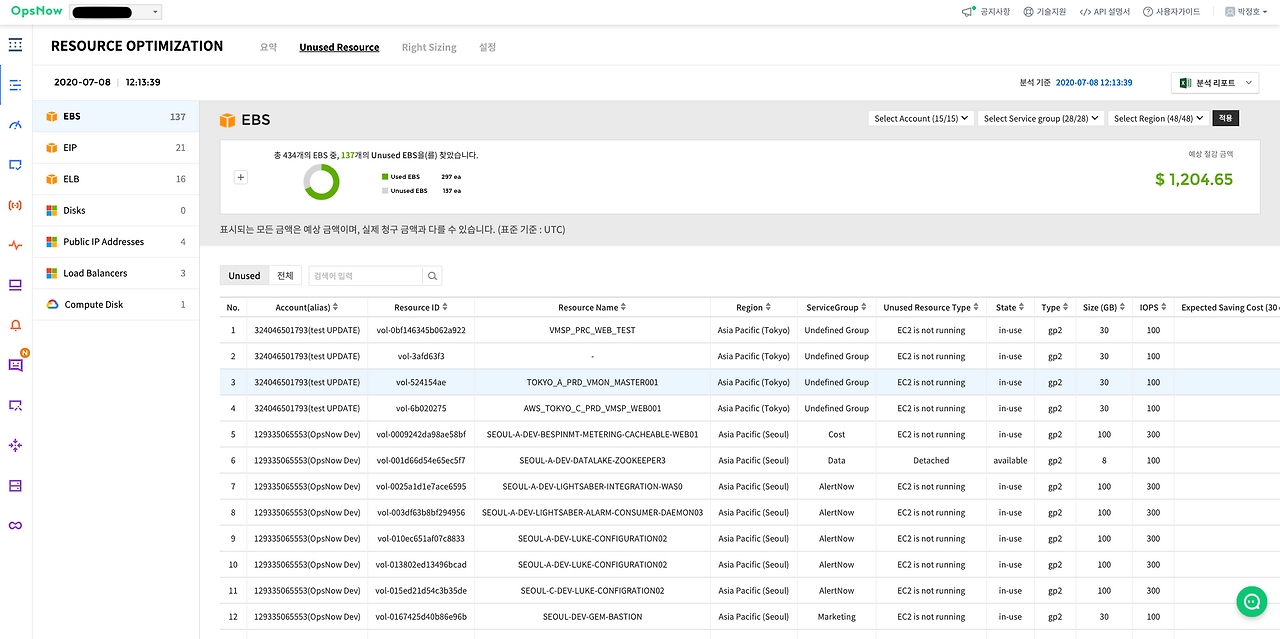Open the purple four-arrows icon in sidebar
This screenshot has height=639, width=1280.
(15, 445)
